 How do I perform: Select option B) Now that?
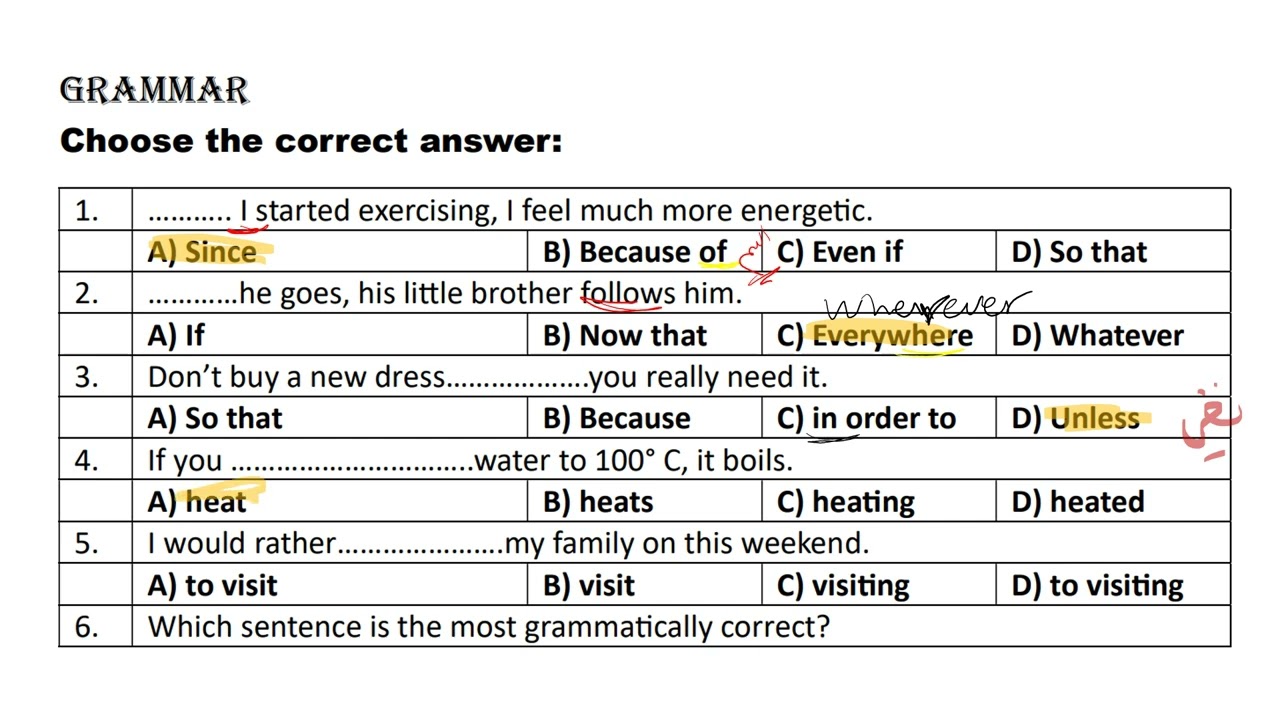tap(625, 335)
